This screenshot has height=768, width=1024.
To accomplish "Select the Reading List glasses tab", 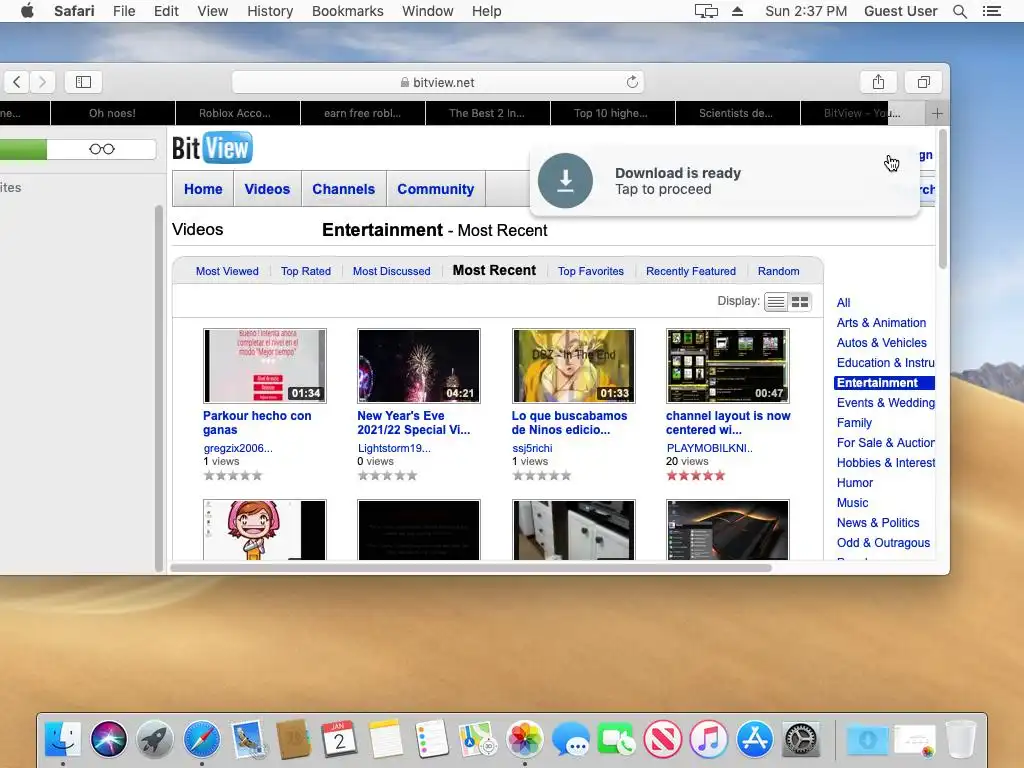I will click(x=102, y=149).
